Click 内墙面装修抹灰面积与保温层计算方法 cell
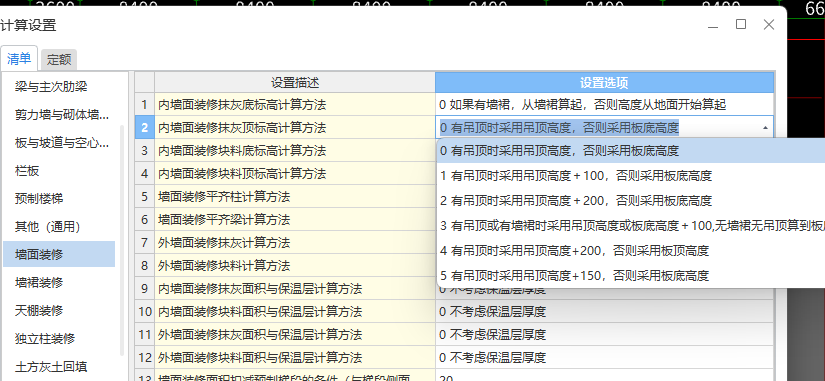 tap(295, 288)
